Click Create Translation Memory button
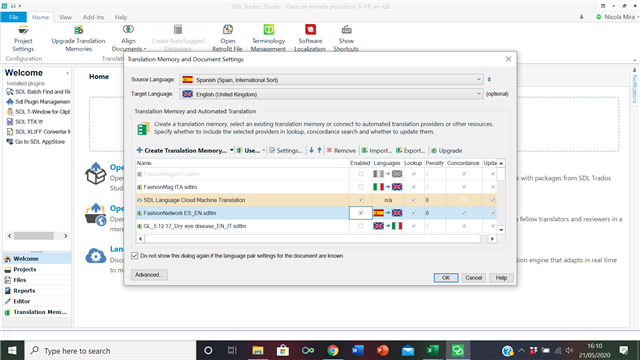The height and width of the screenshot is (360, 640). [x=182, y=151]
